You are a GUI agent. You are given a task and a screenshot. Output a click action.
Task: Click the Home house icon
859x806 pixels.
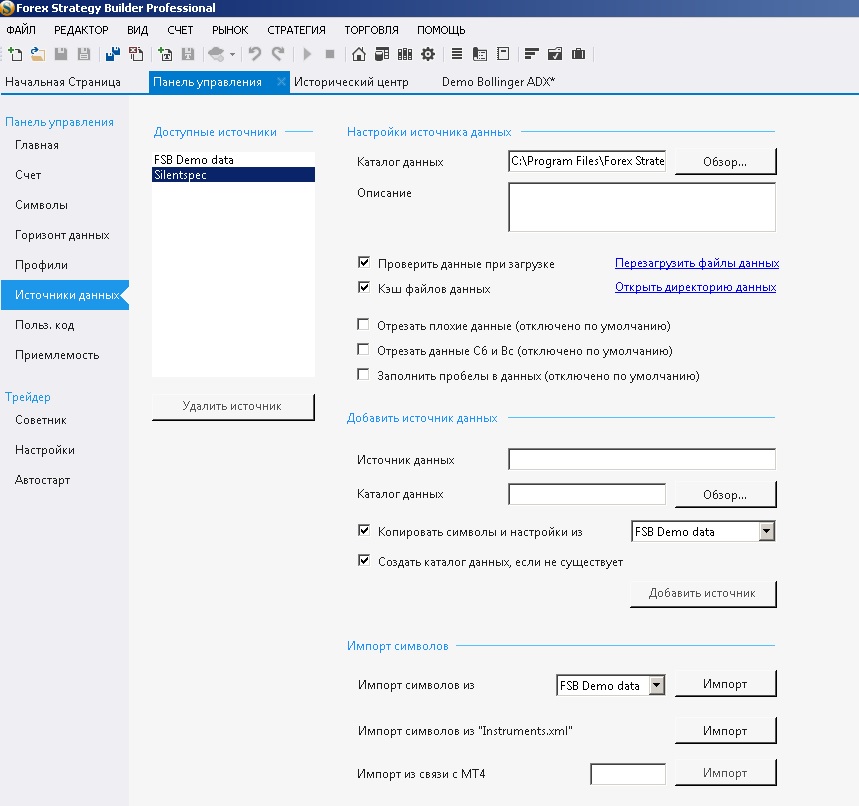(x=359, y=54)
